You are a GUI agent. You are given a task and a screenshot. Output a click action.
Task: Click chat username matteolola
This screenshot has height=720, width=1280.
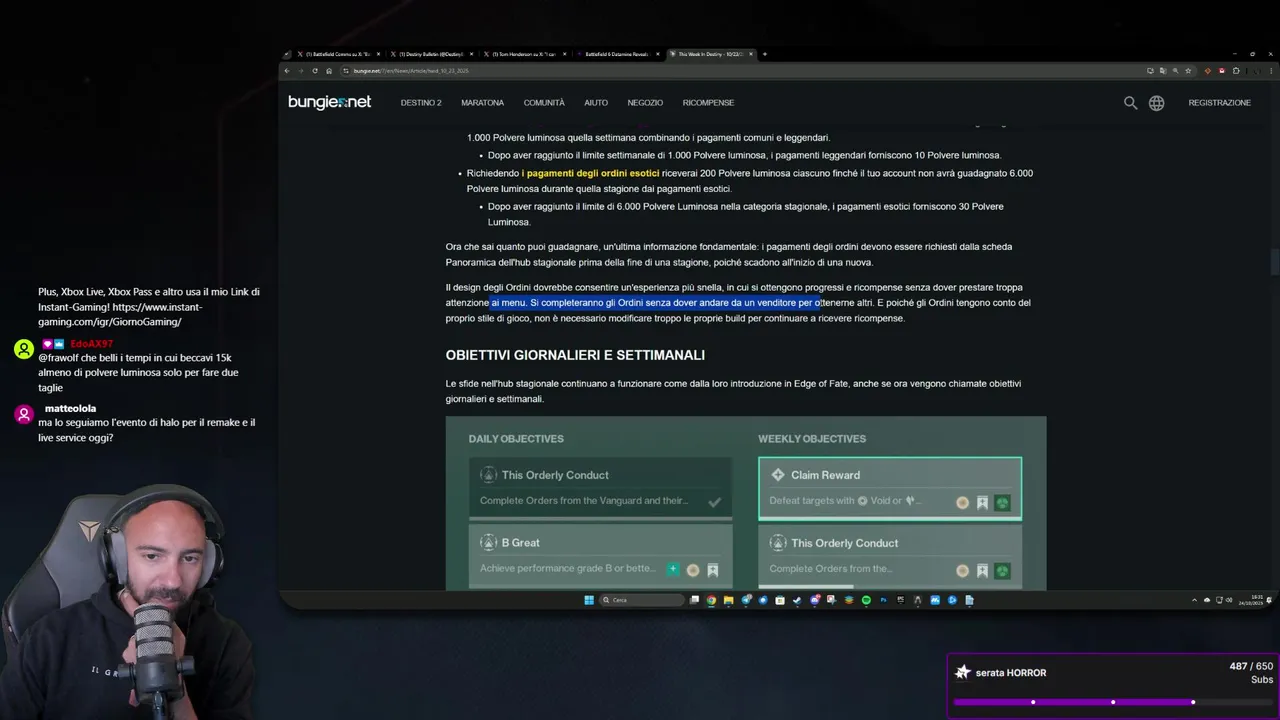tap(70, 408)
